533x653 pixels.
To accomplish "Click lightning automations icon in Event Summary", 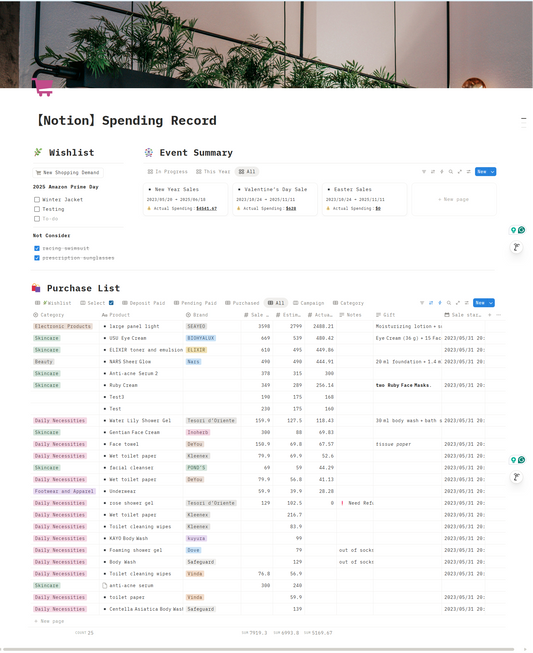I will (441, 172).
